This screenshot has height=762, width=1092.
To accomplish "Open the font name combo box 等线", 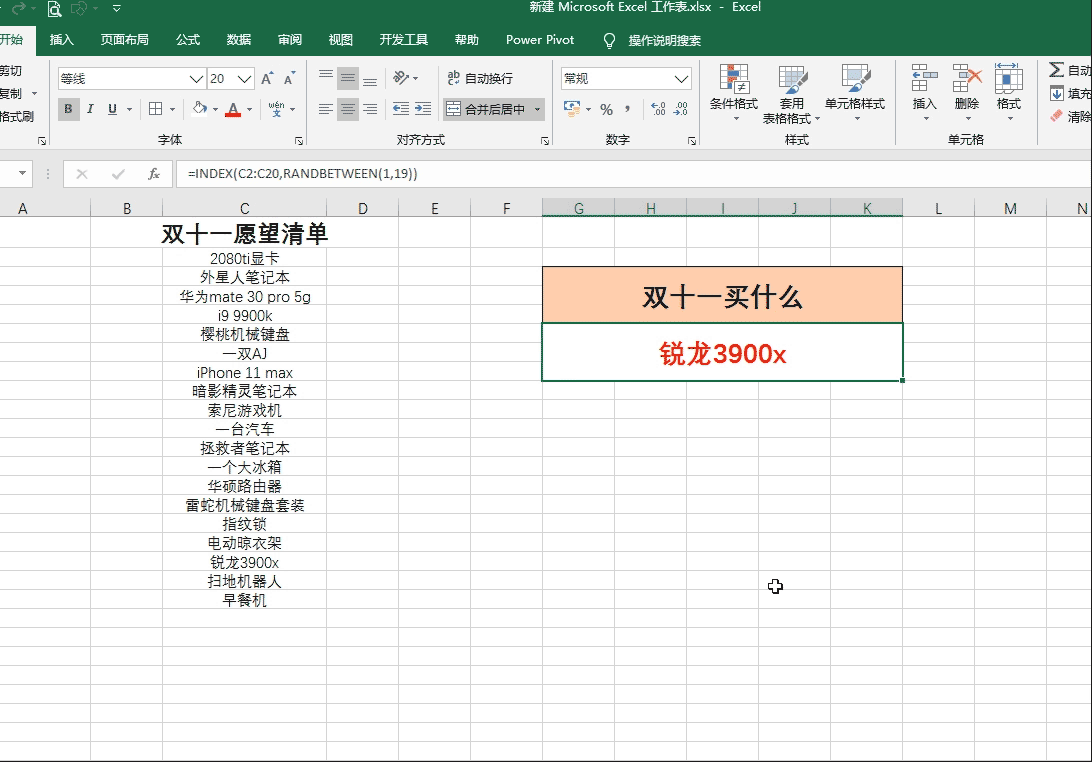I will [x=131, y=79].
